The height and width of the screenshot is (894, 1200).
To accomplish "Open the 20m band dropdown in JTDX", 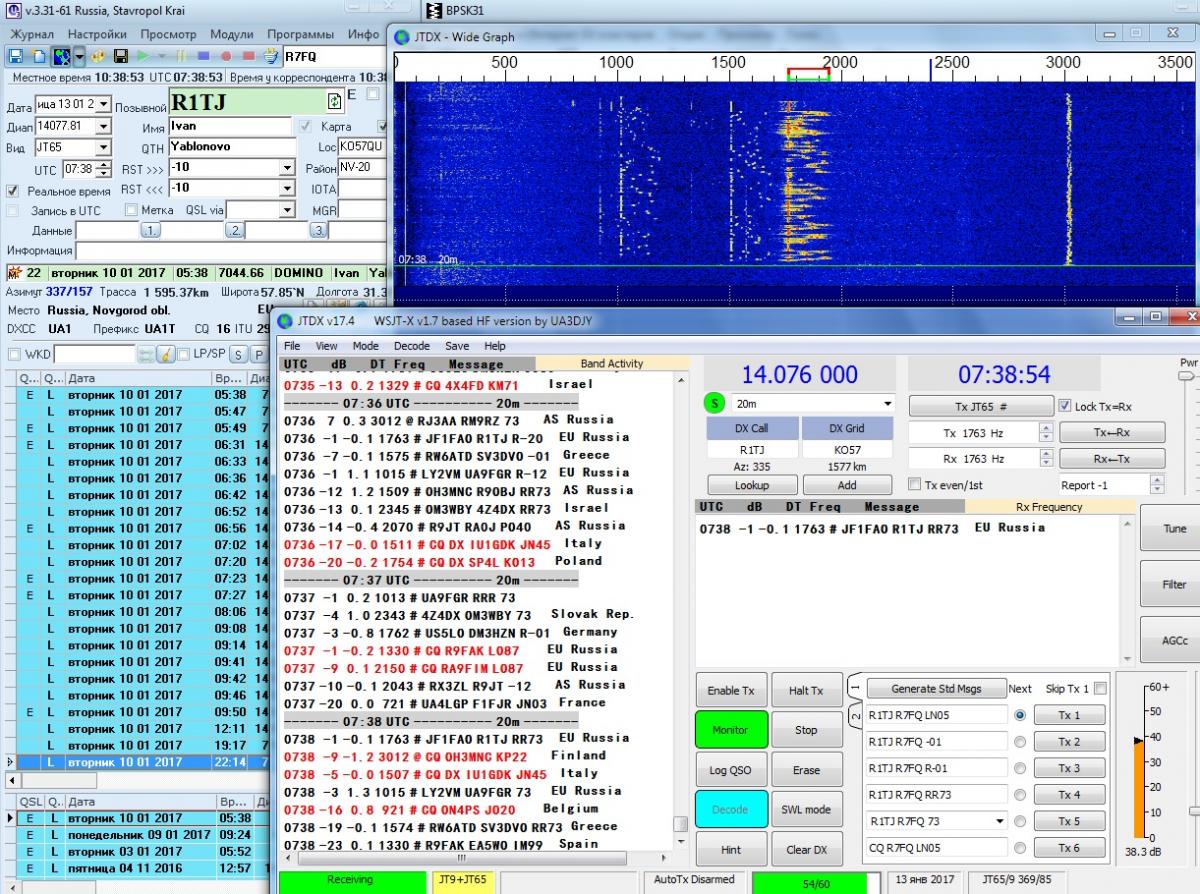I will 886,404.
